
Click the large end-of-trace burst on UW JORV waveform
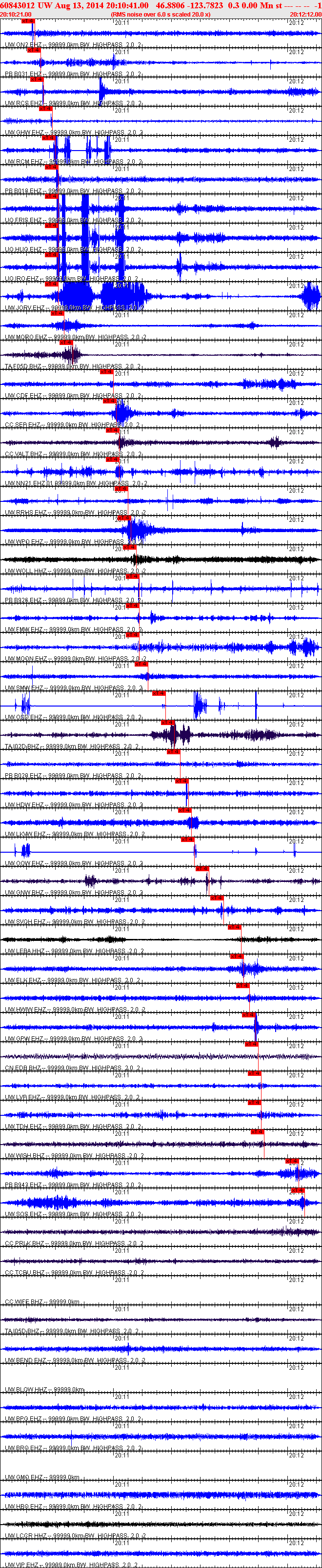click(311, 297)
